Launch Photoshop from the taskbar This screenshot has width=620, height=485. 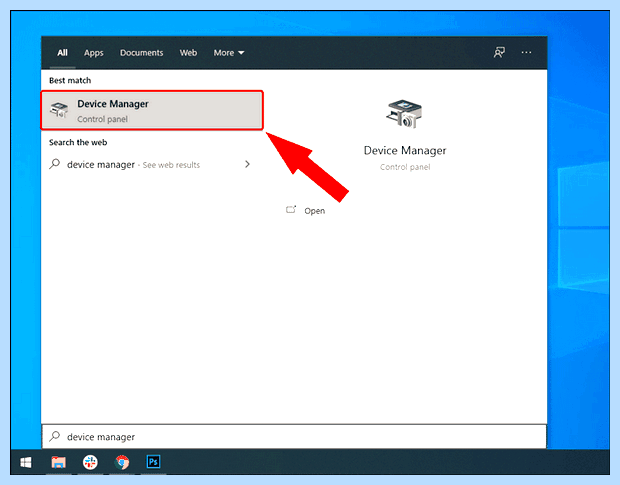coord(153,462)
